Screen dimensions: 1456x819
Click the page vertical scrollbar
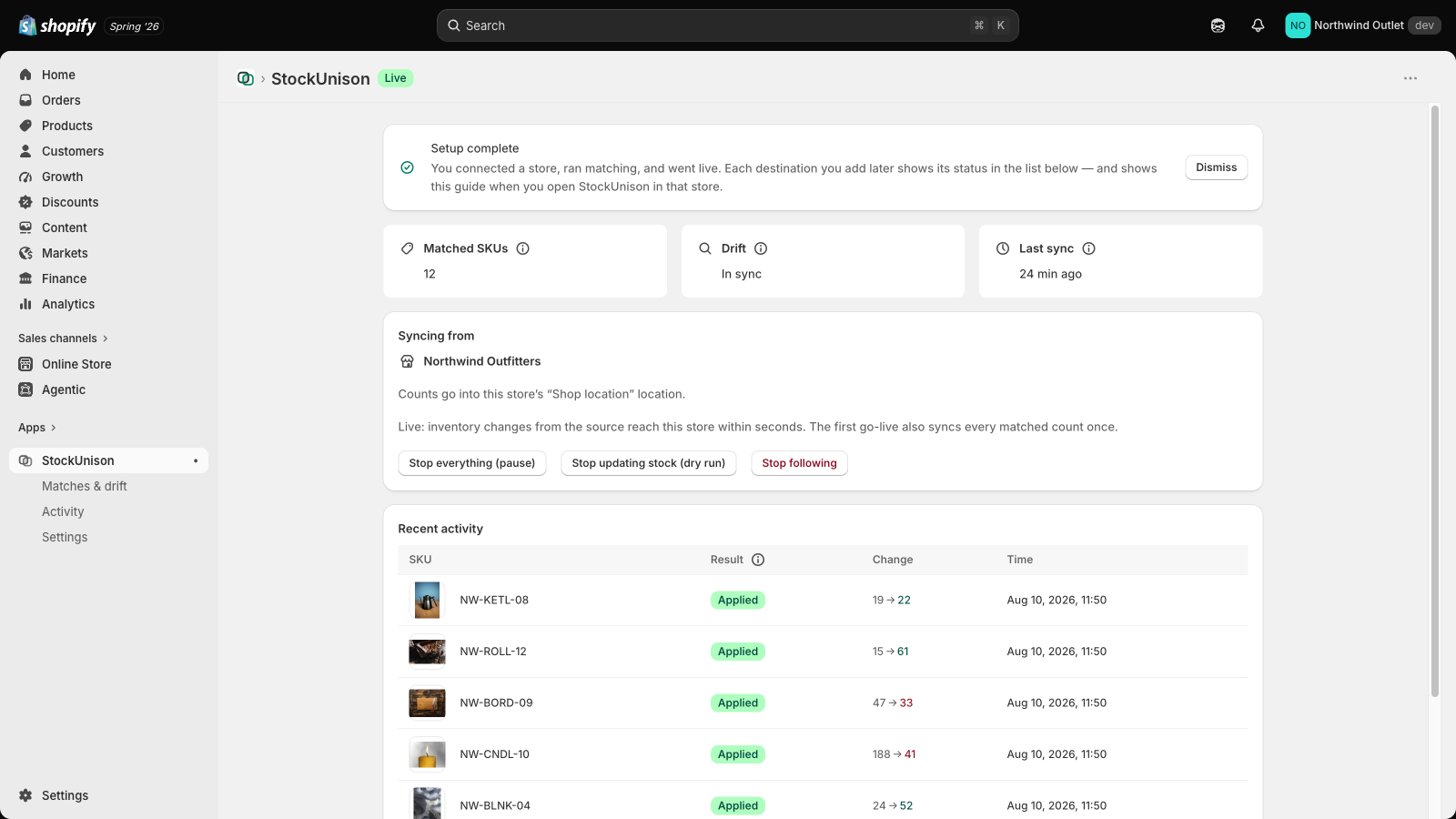pos(1435,400)
